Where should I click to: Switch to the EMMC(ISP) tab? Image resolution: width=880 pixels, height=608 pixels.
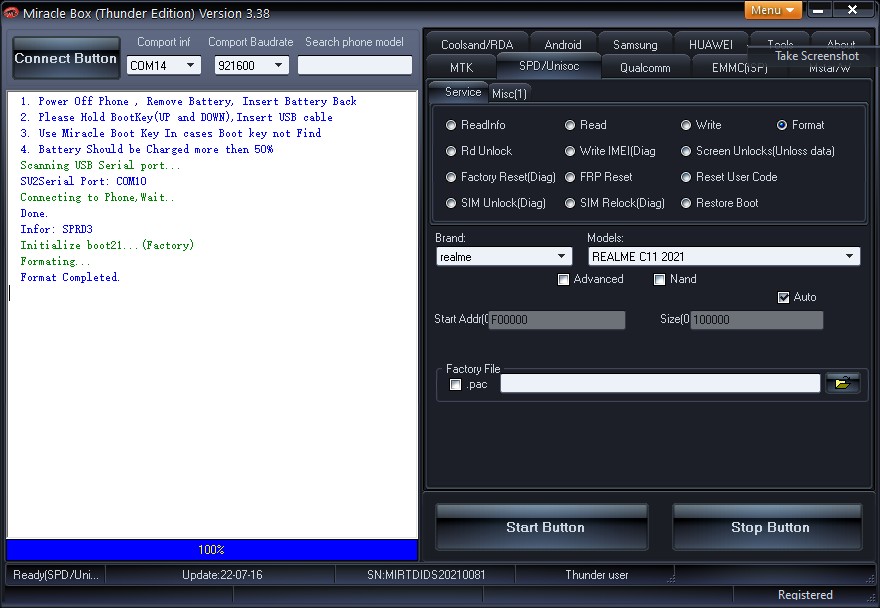click(x=739, y=67)
